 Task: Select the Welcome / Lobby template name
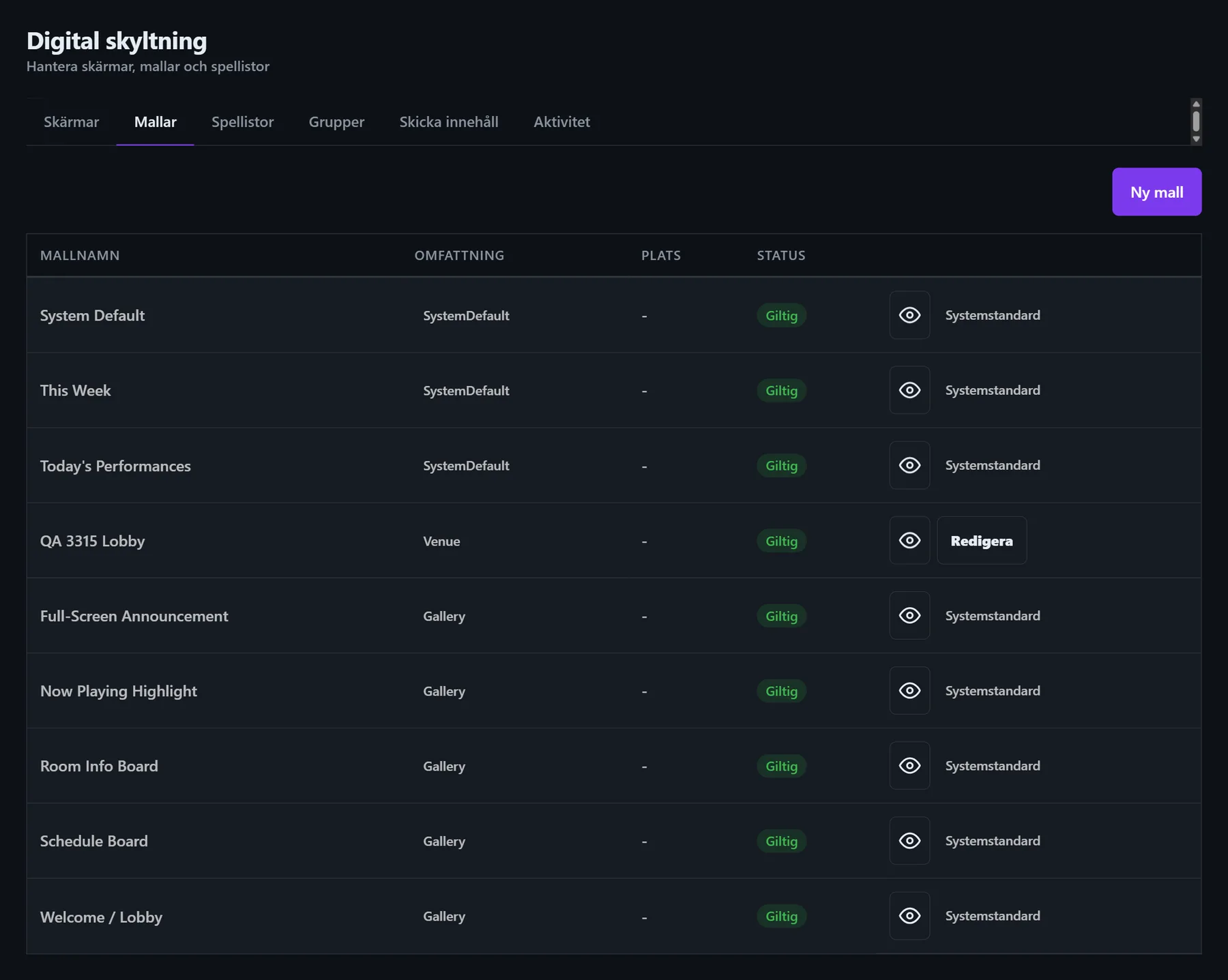coord(101,917)
